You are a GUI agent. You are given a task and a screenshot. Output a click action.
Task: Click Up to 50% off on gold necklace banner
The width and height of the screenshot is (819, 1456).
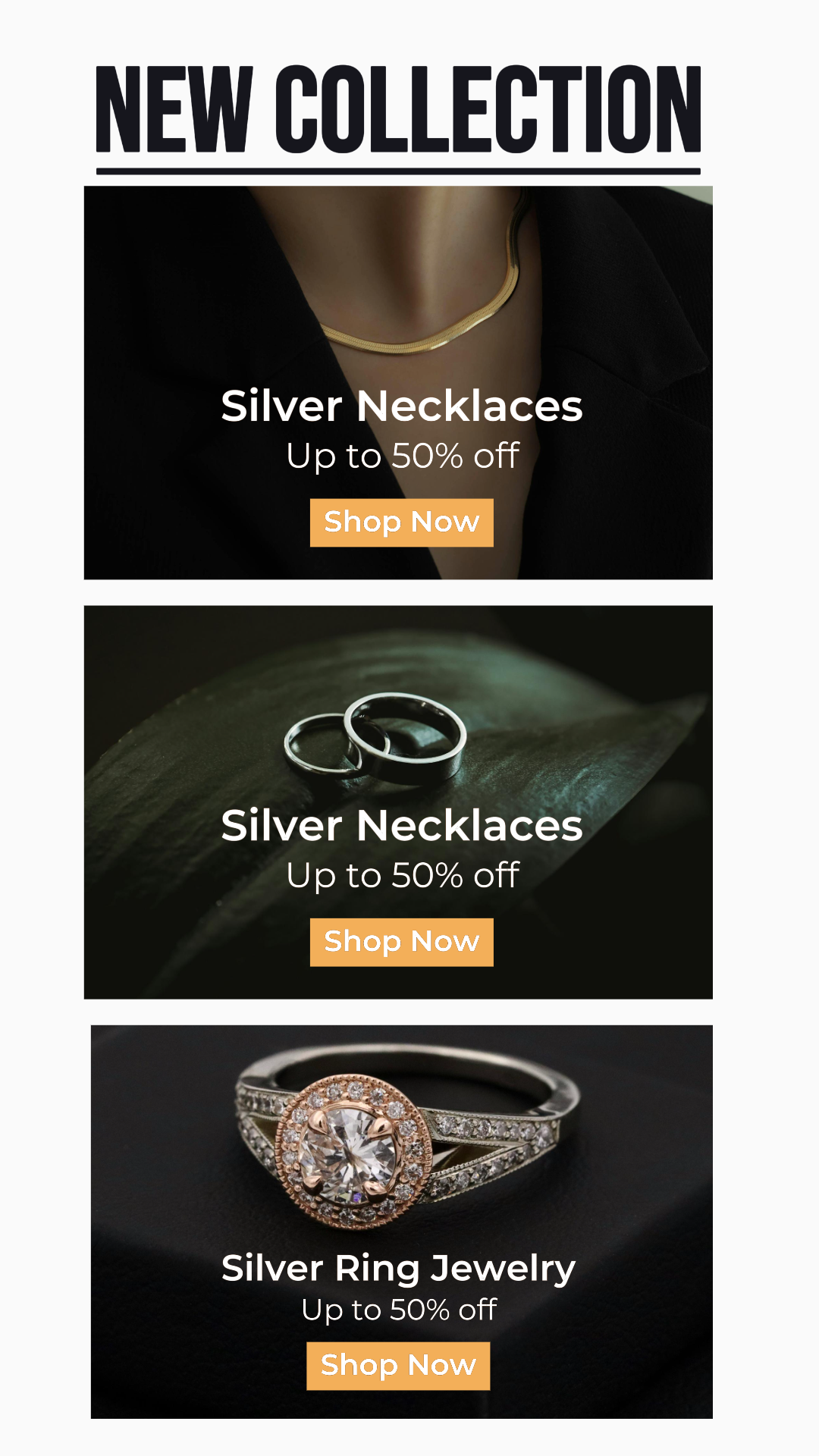point(403,457)
